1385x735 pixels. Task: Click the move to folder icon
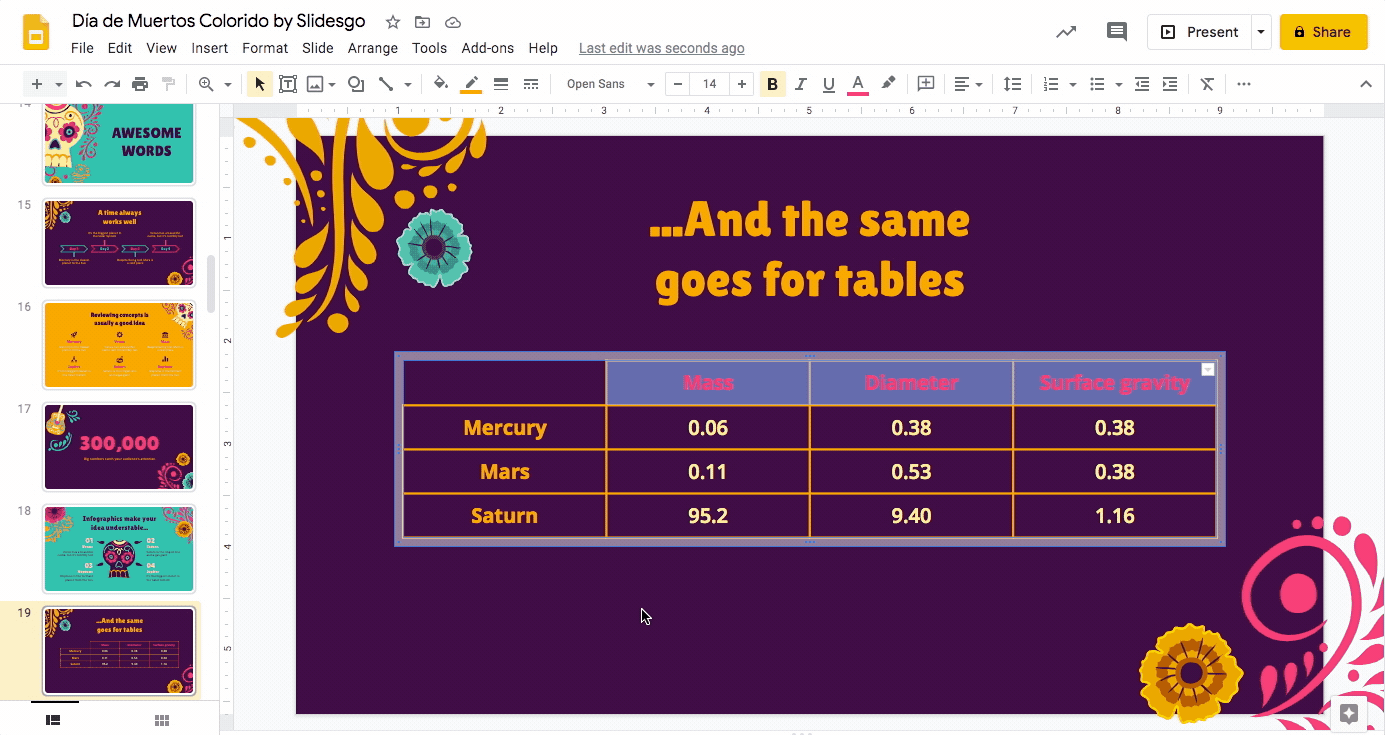[x=423, y=22]
